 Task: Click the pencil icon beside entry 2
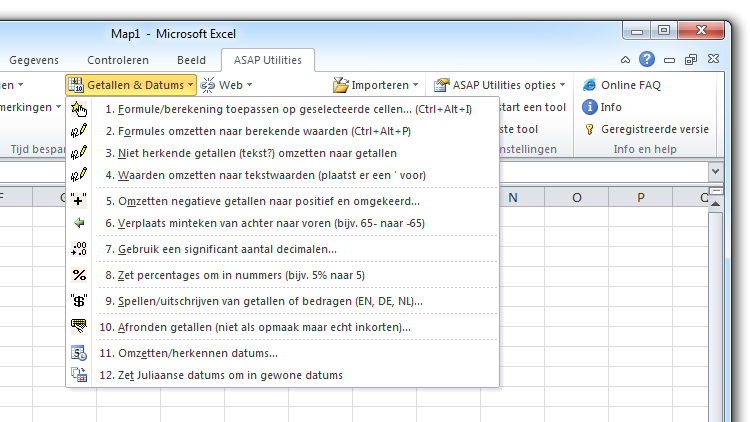(79, 131)
